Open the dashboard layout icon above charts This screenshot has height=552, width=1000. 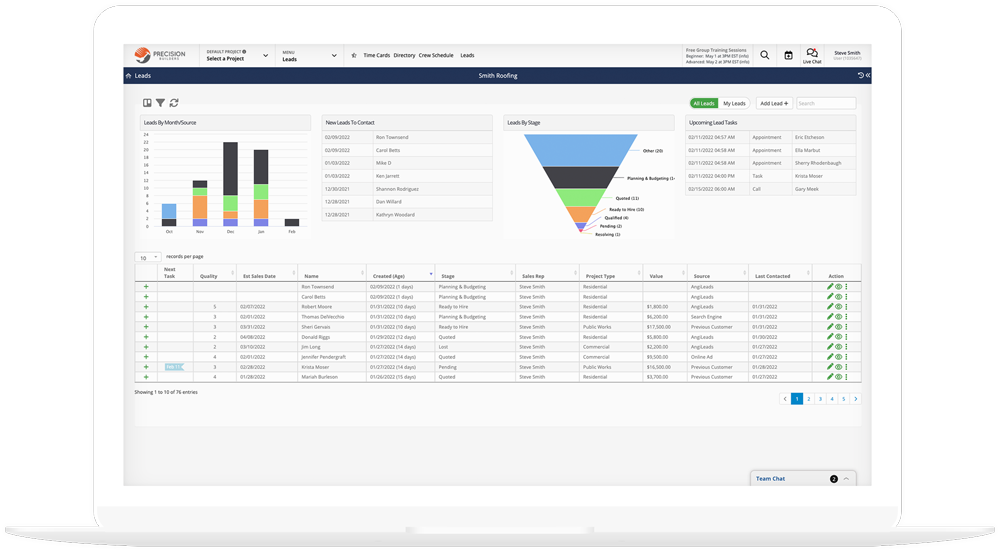coord(147,103)
